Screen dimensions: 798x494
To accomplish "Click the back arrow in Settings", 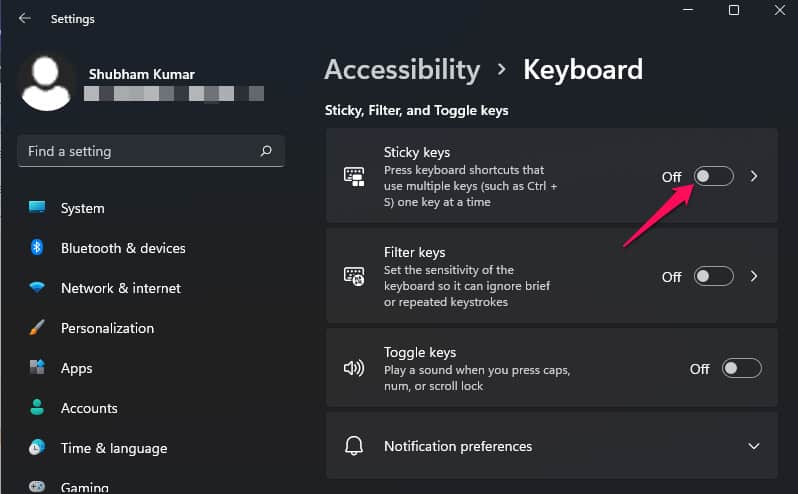I will (x=24, y=18).
